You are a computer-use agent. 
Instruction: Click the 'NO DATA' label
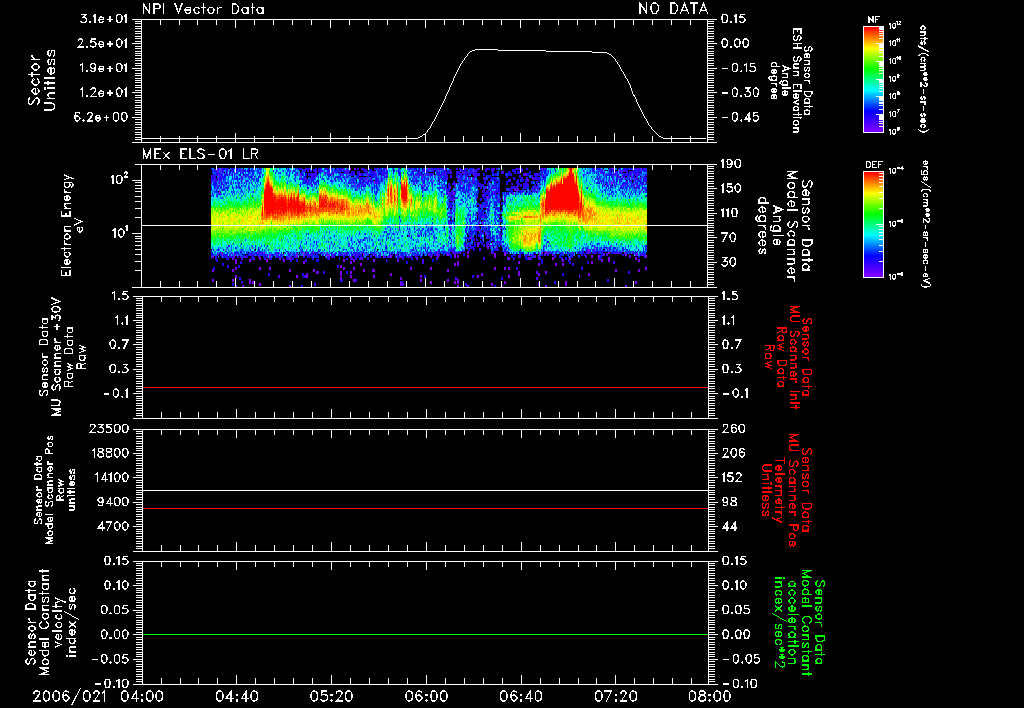pyautogui.click(x=673, y=8)
